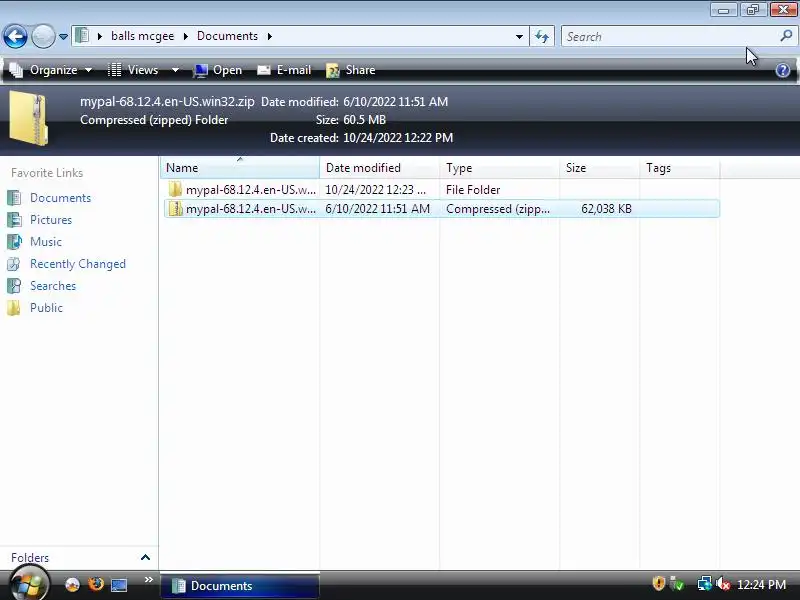
Task: Sort by the Name column header
Action: (240, 168)
